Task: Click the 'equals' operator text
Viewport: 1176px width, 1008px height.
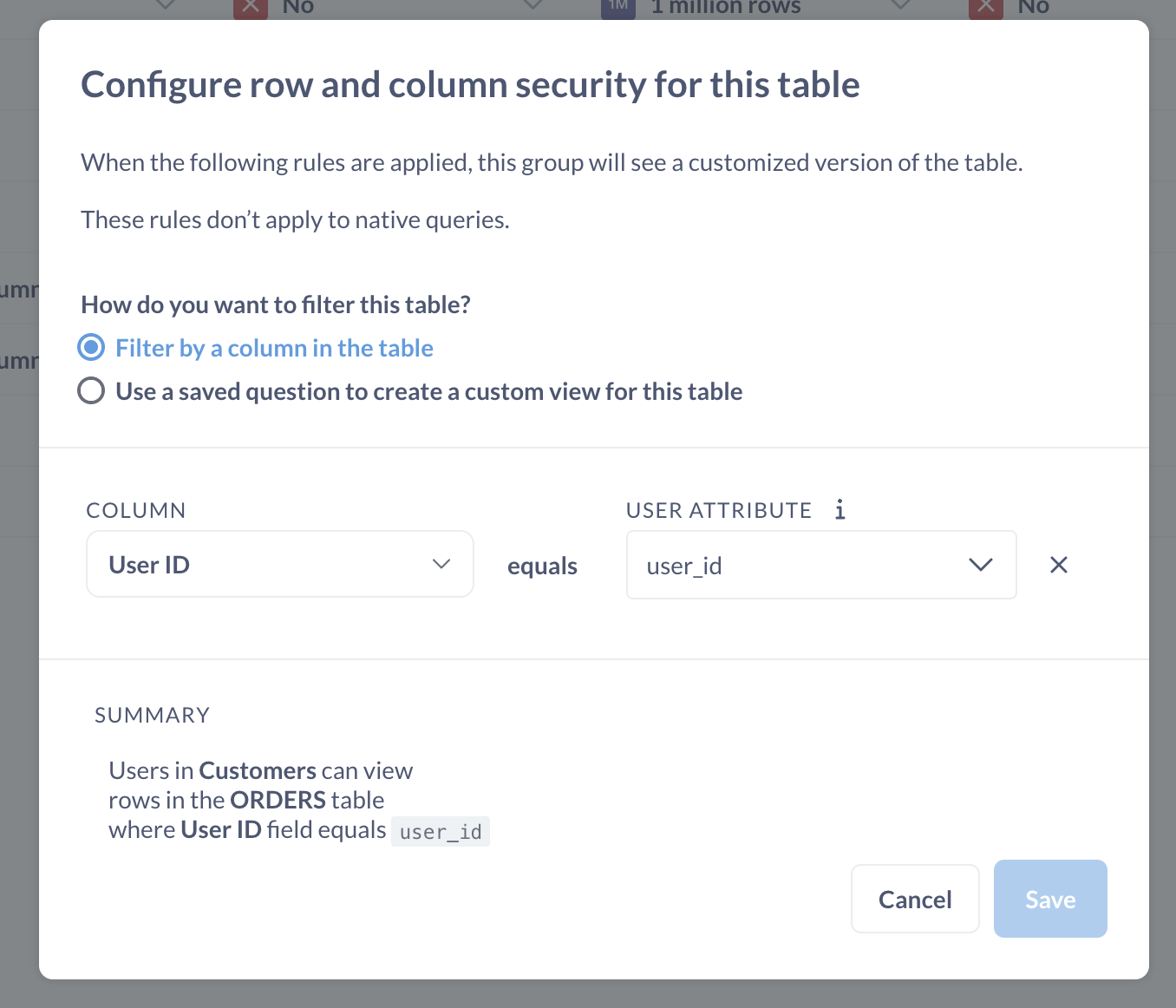Action: [x=542, y=566]
